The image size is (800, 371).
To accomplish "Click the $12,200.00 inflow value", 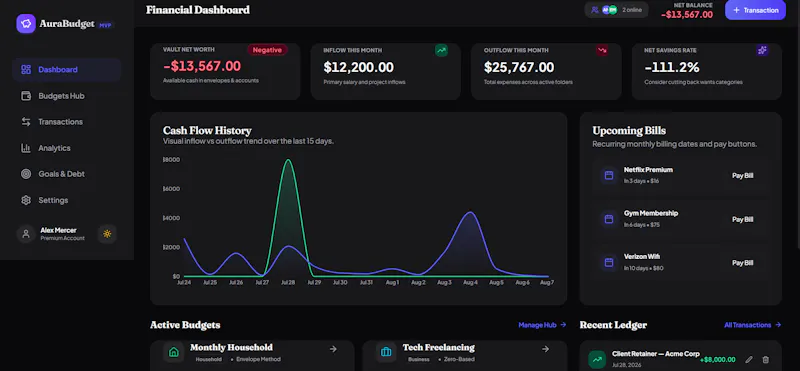I will pos(359,67).
